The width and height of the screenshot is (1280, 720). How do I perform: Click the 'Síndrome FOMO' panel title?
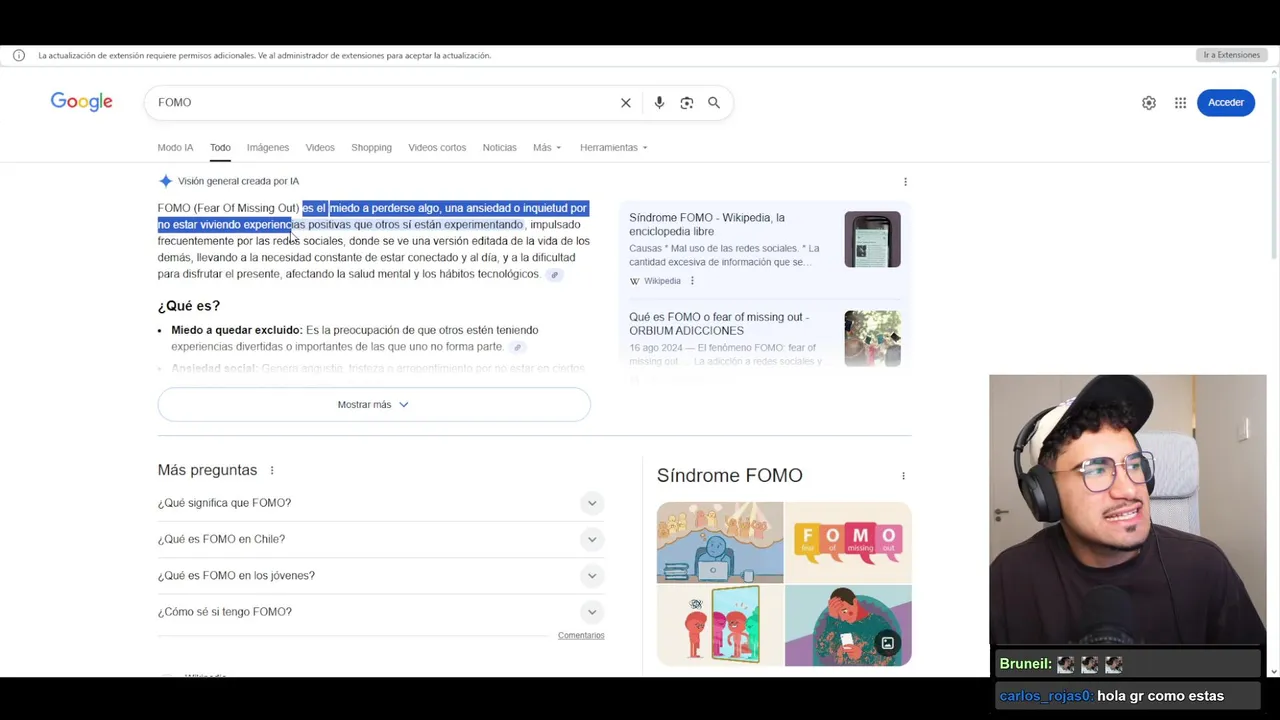[730, 476]
